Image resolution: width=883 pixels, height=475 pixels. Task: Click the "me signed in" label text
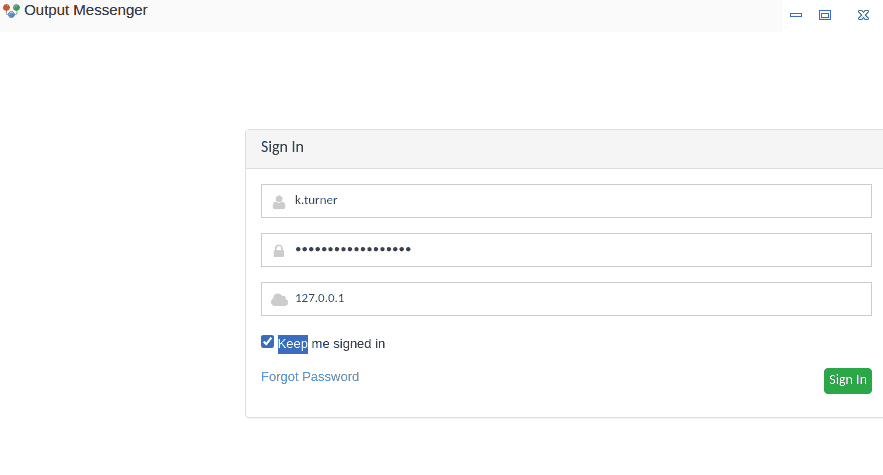tap(348, 344)
